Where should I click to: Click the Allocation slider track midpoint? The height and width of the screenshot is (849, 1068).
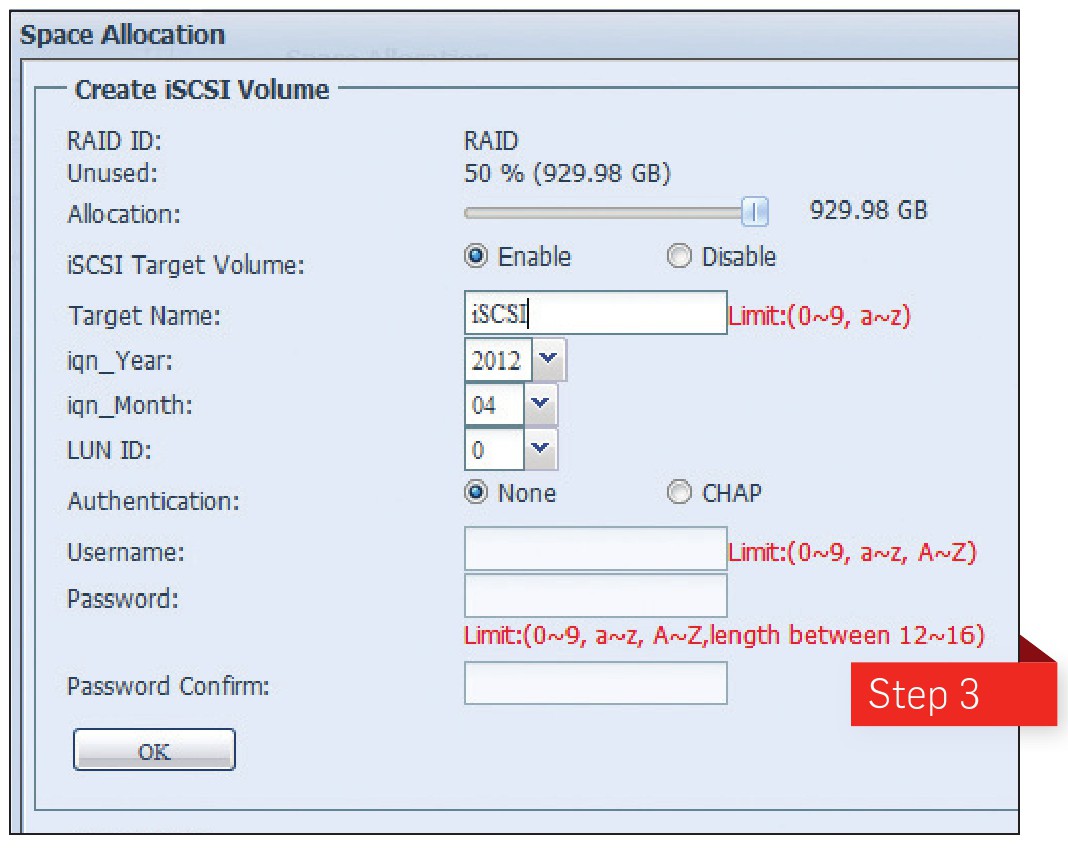click(x=605, y=212)
